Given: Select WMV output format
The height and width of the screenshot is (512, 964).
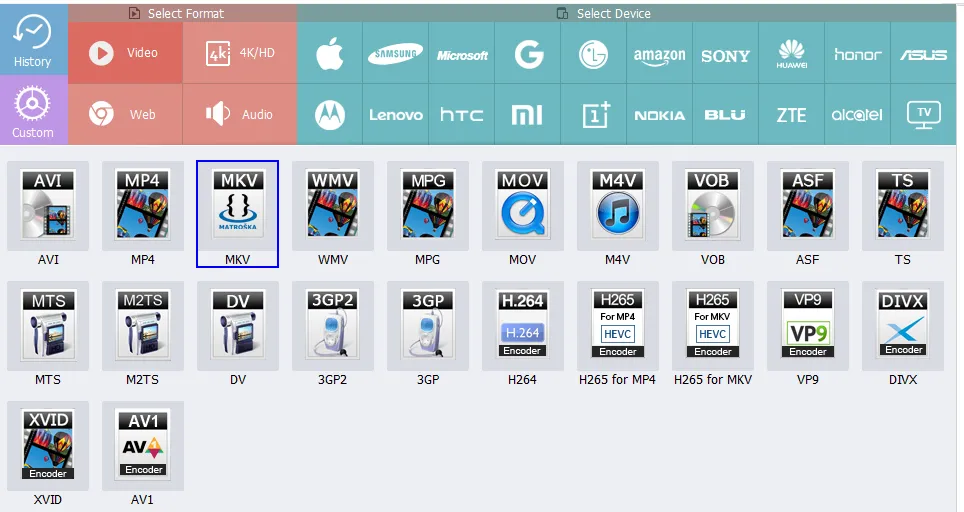Looking at the screenshot, I should point(333,214).
